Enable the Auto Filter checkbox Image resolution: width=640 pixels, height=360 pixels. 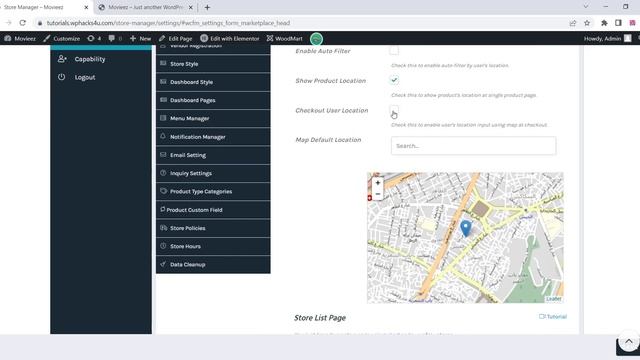click(x=394, y=51)
